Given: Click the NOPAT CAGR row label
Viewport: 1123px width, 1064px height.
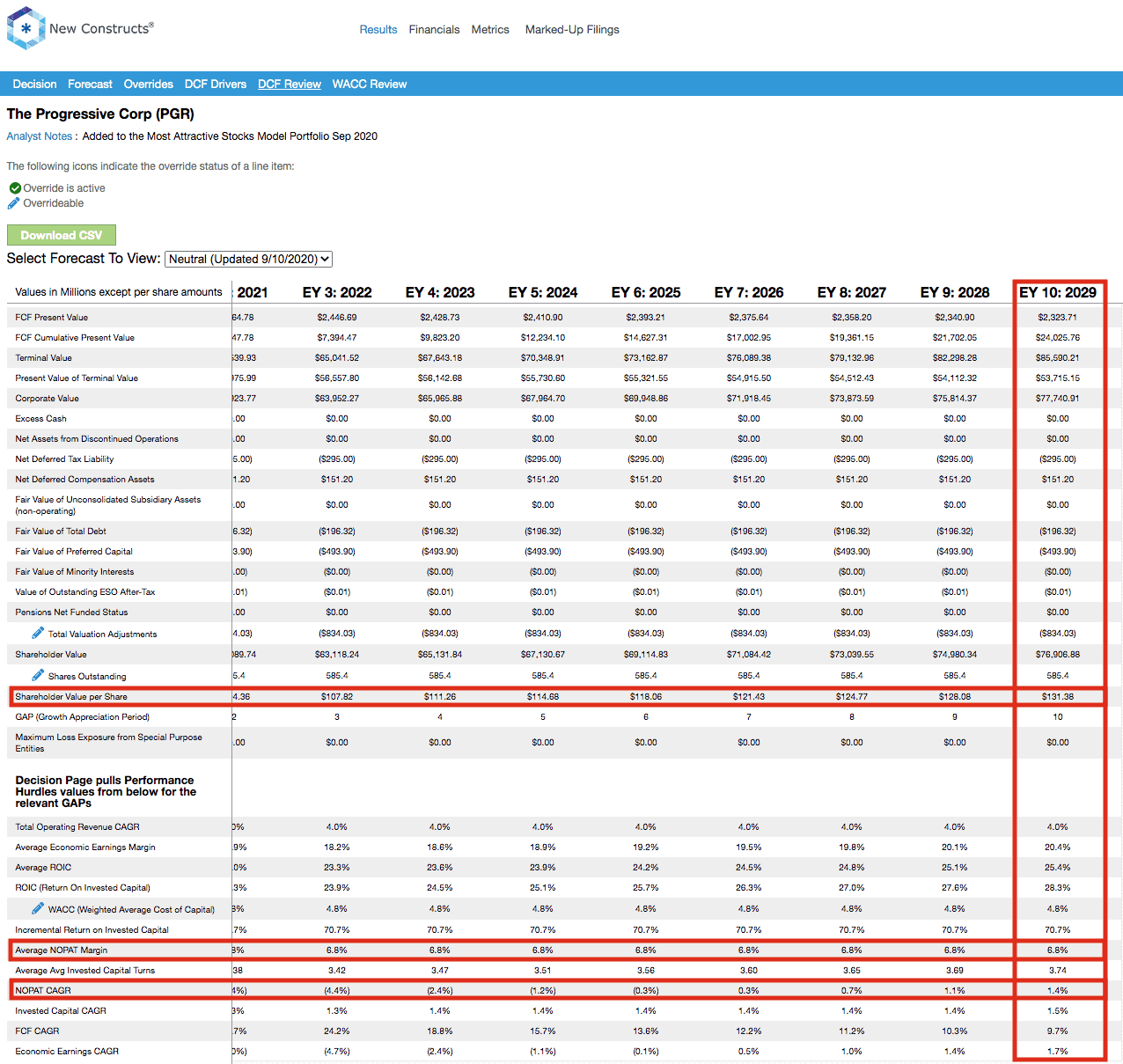Looking at the screenshot, I should coord(43,990).
